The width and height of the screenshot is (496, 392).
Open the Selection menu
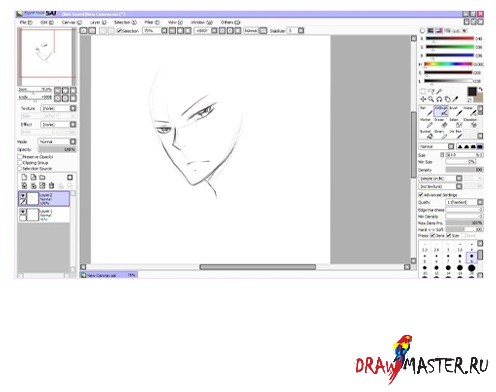[125, 22]
